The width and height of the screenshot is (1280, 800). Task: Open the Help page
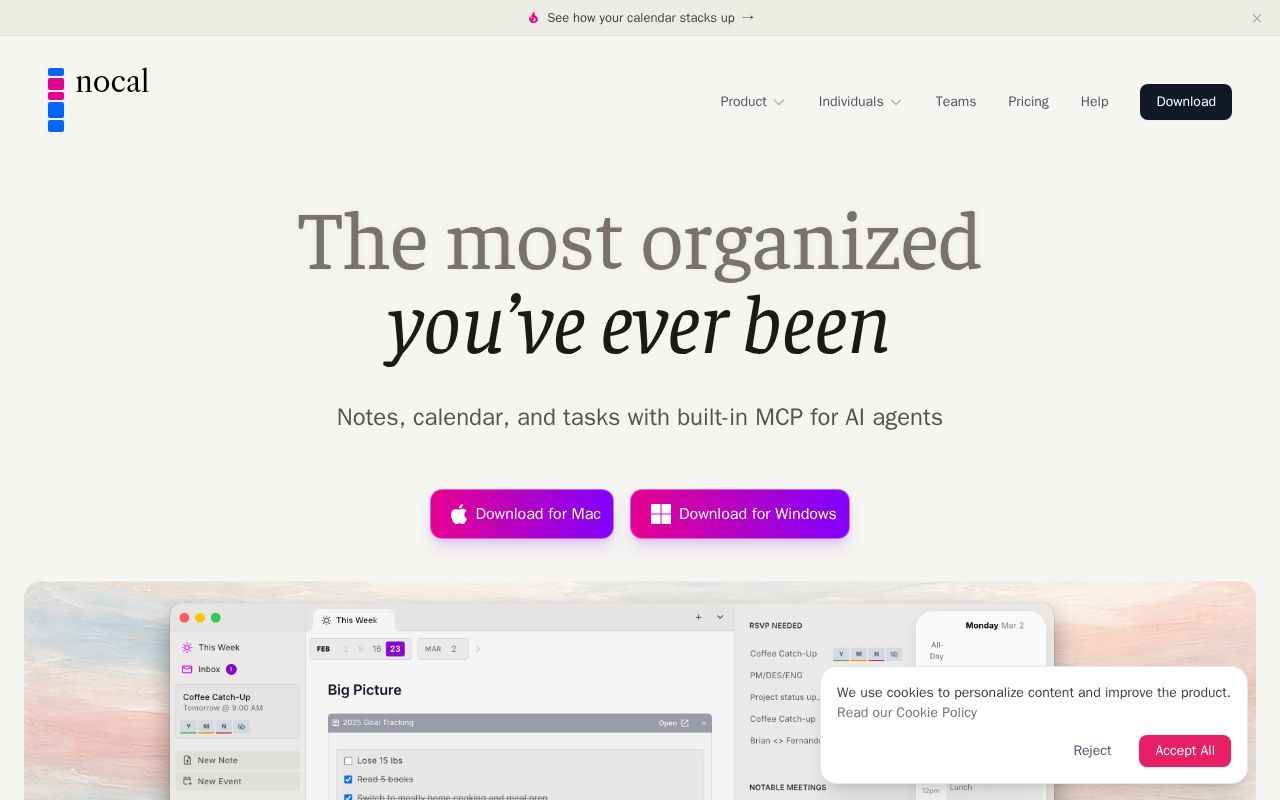tap(1094, 102)
